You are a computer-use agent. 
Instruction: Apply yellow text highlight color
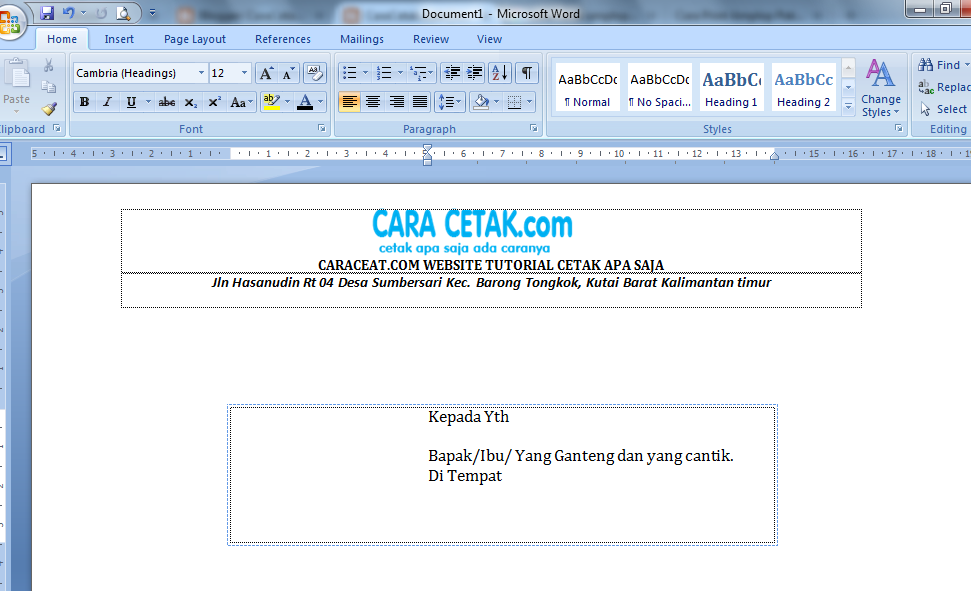271,102
